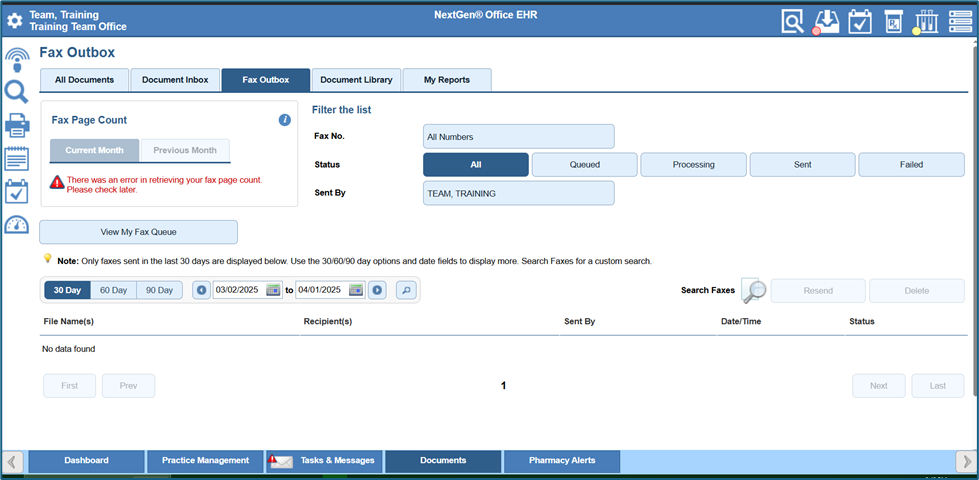Open the settings gear icon
Image resolution: width=979 pixels, height=480 pixels.
[14, 21]
